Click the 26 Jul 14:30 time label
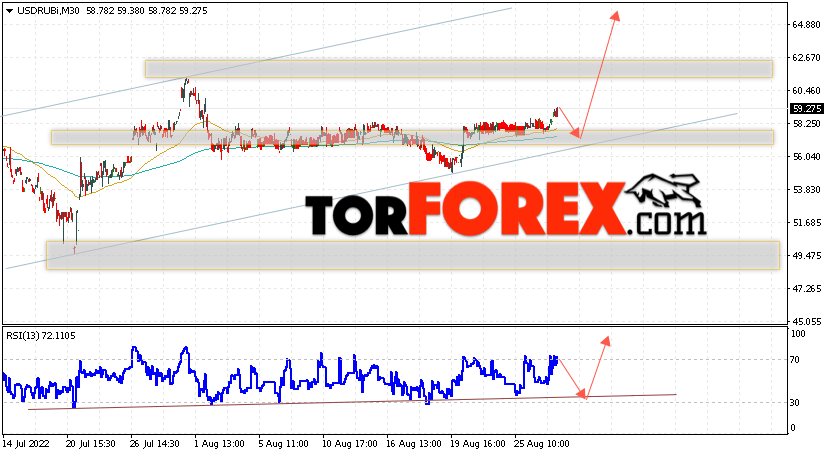The height and width of the screenshot is (455, 828). (x=155, y=444)
